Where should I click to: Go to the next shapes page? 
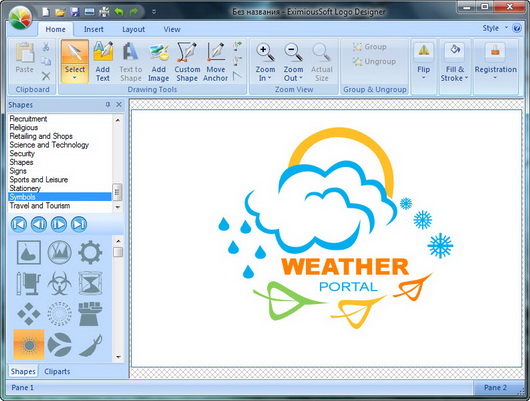[x=59, y=225]
